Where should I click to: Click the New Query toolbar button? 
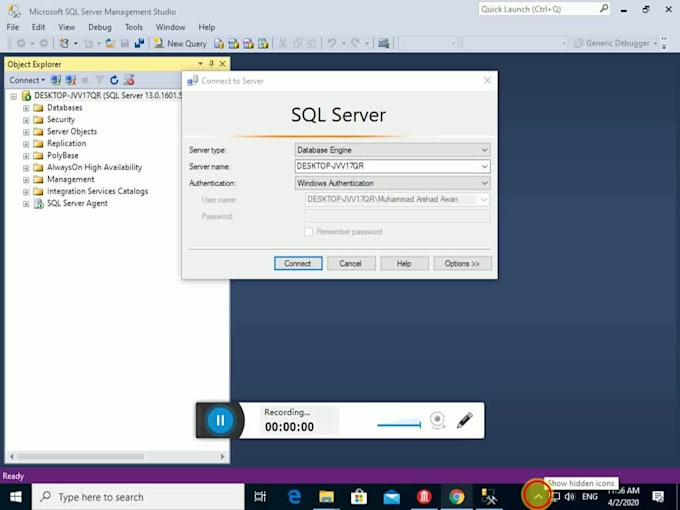coord(179,43)
